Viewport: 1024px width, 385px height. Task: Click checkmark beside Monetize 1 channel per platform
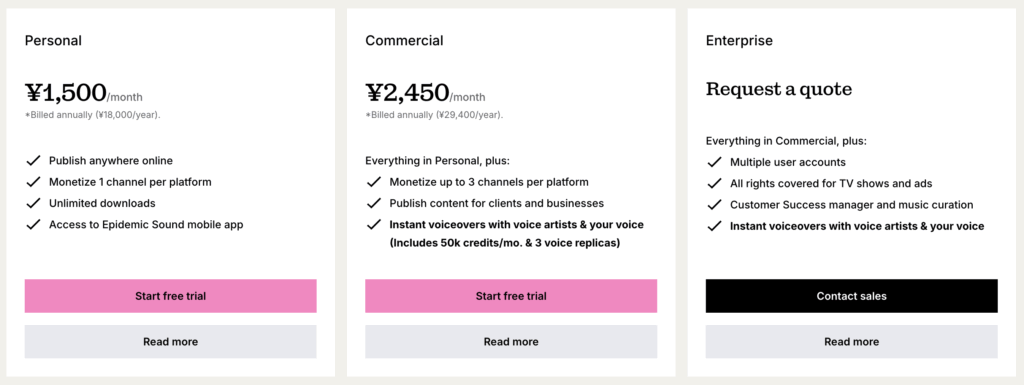pos(33,182)
